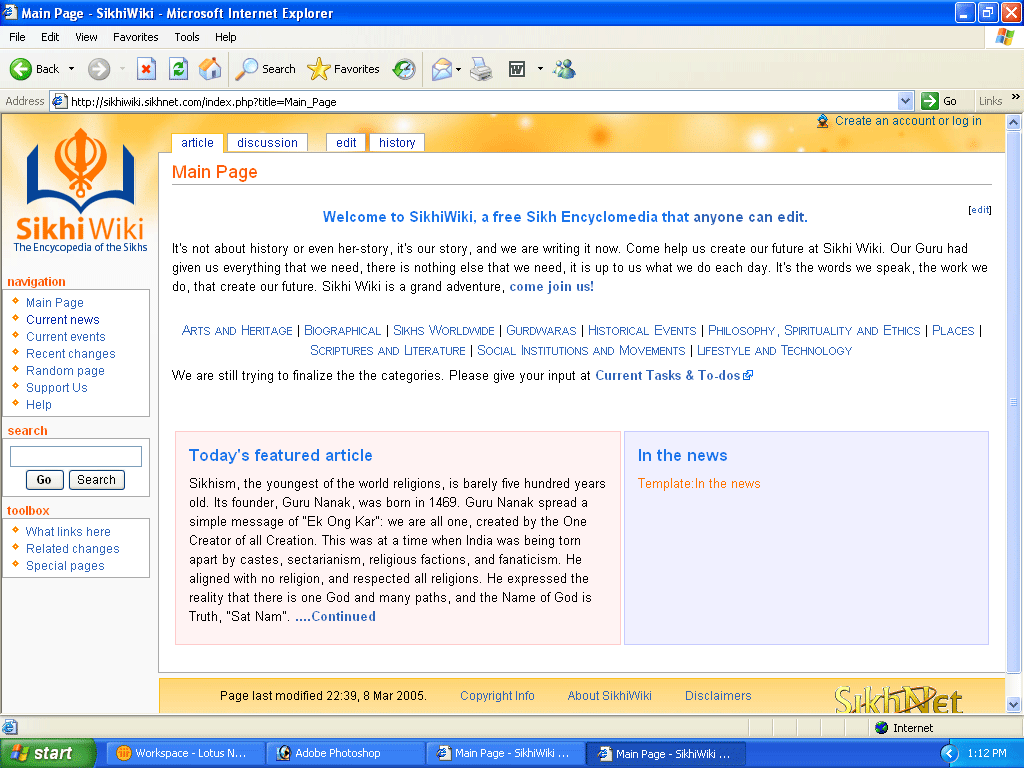Open the Help menu

point(225,37)
